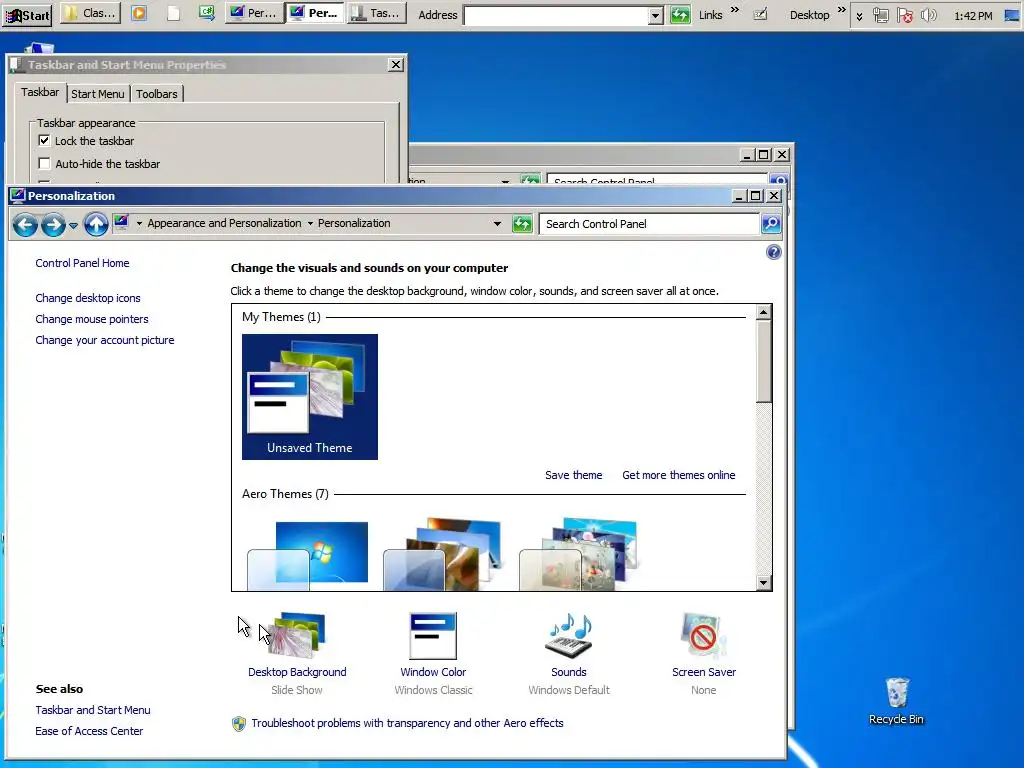This screenshot has width=1024, height=768.
Task: Click Change your account picture
Action: (104, 340)
